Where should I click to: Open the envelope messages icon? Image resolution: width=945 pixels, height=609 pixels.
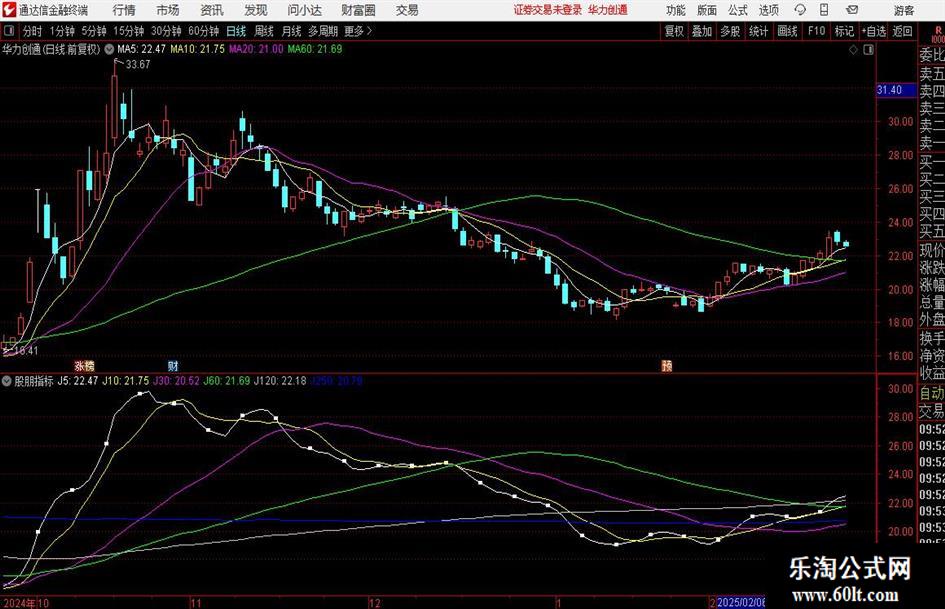click(852, 10)
